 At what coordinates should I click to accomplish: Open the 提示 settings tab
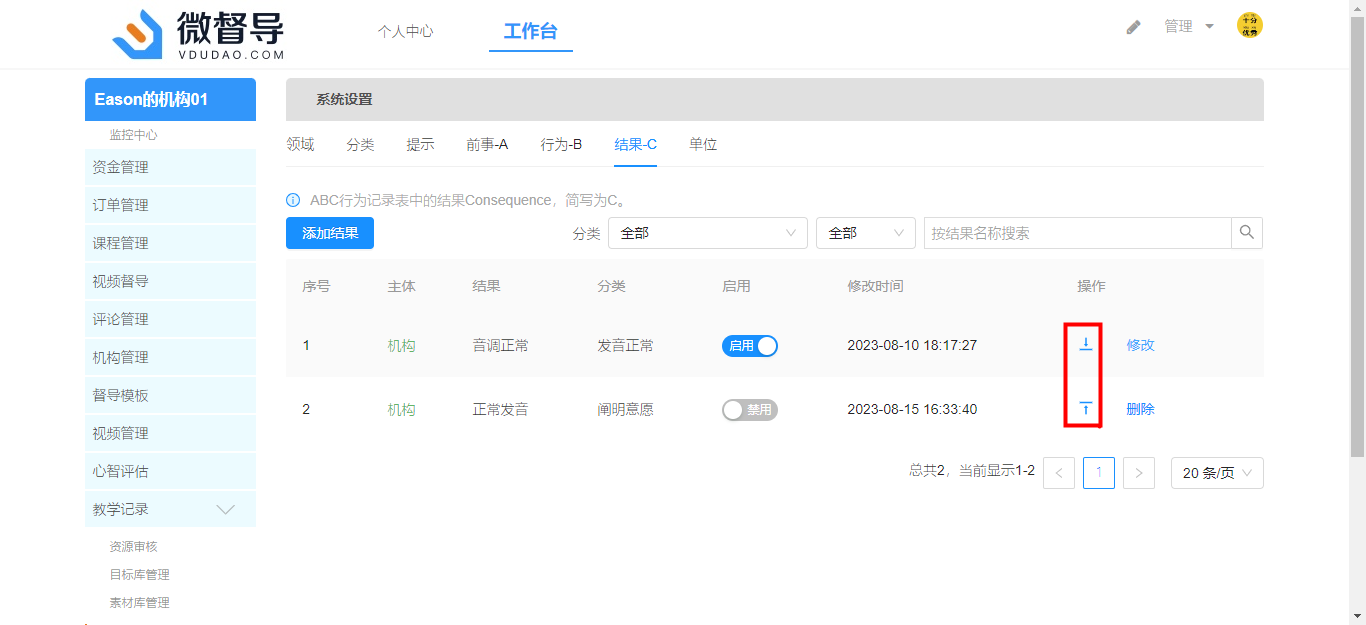(x=420, y=145)
